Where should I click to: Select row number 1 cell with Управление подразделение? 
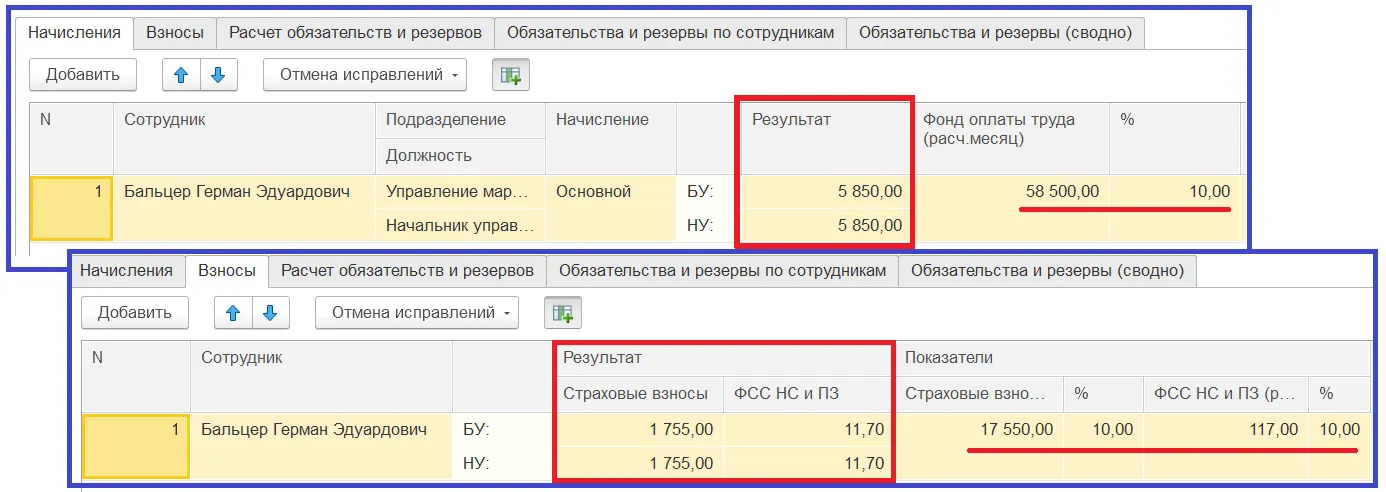pyautogui.click(x=71, y=208)
